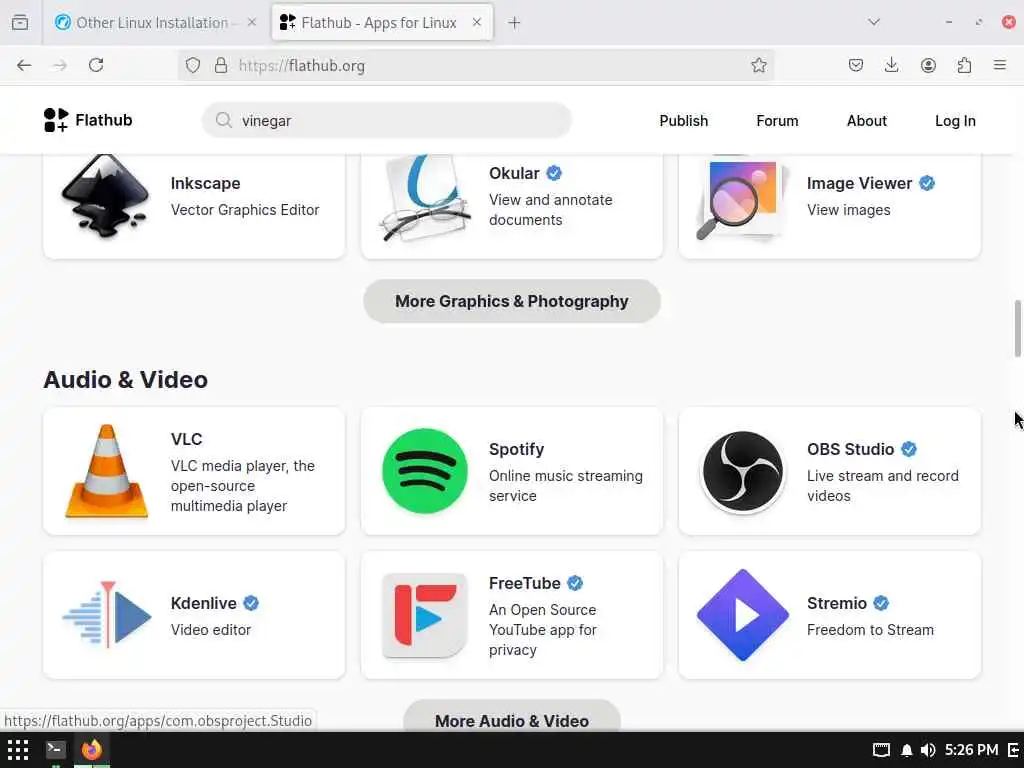Click 'Online music streaming service' text
Image resolution: width=1024 pixels, height=768 pixels.
click(566, 486)
